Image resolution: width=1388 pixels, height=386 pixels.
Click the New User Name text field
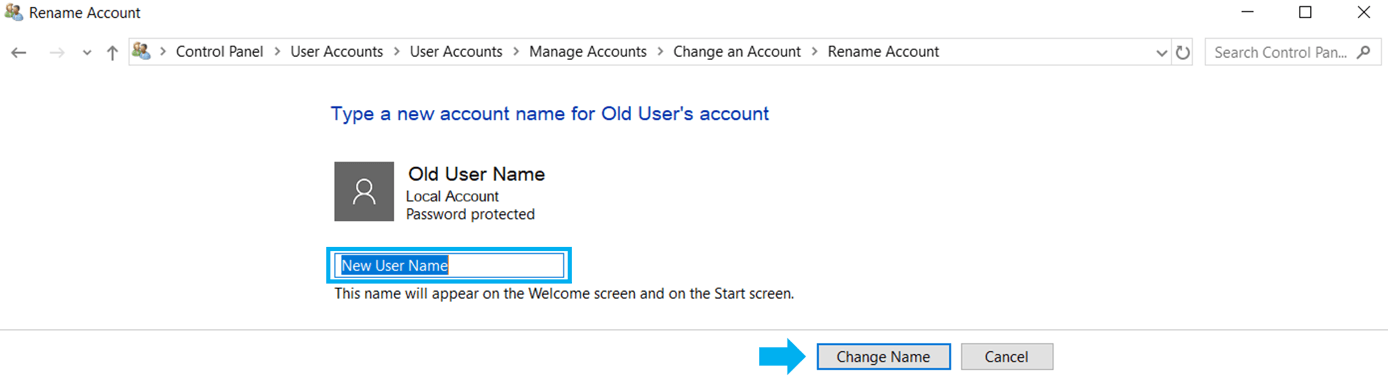(450, 265)
